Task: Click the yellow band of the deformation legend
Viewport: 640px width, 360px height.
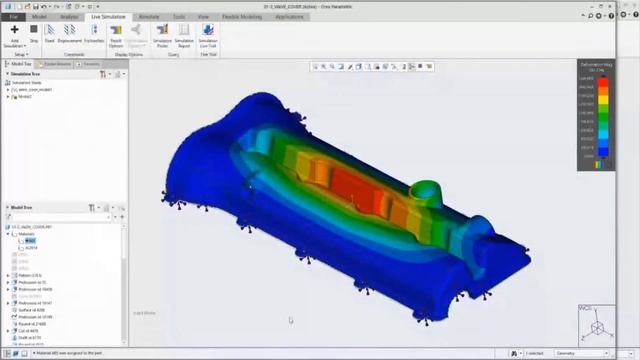Action: point(603,100)
